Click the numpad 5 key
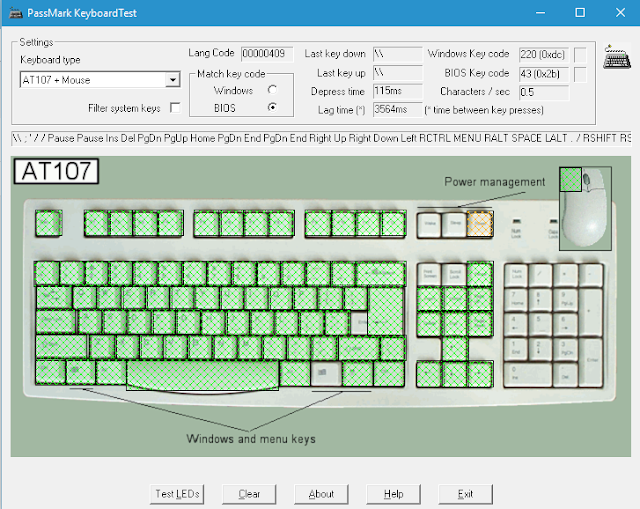Viewport: 640px width, 509px height. 541,324
